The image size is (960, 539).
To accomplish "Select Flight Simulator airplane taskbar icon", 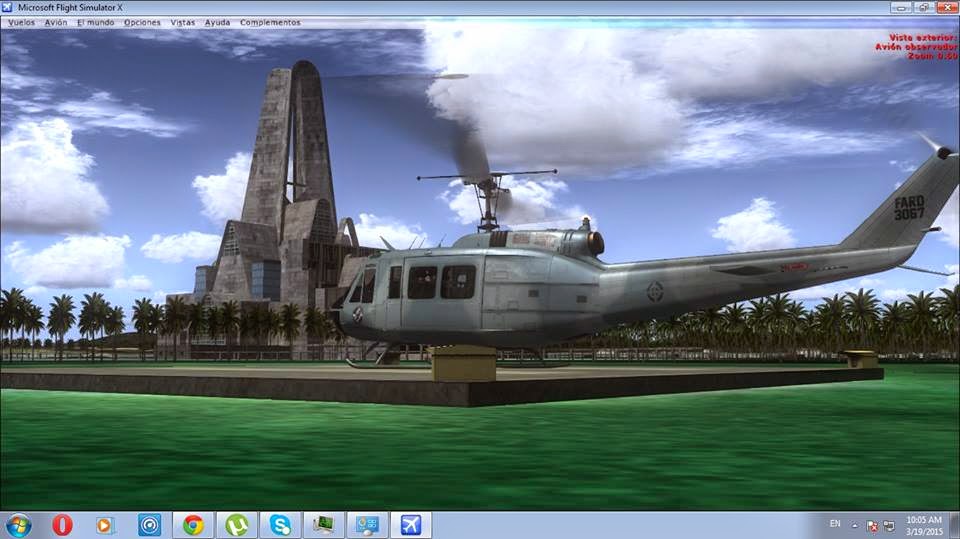I will [411, 525].
